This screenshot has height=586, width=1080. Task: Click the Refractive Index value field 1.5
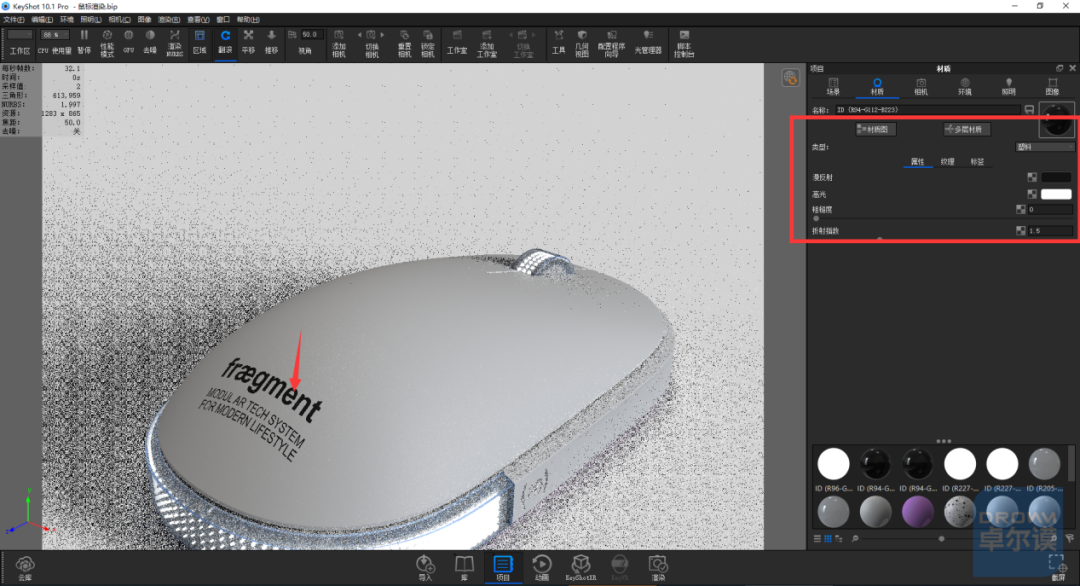point(1050,231)
